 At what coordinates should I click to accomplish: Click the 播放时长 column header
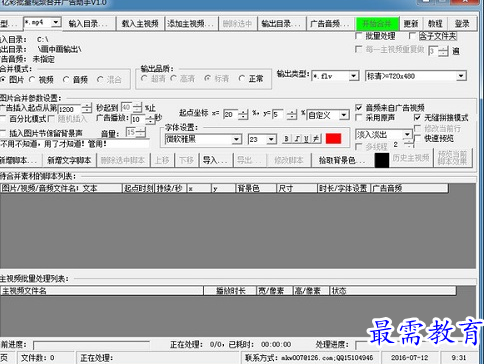tap(230, 291)
